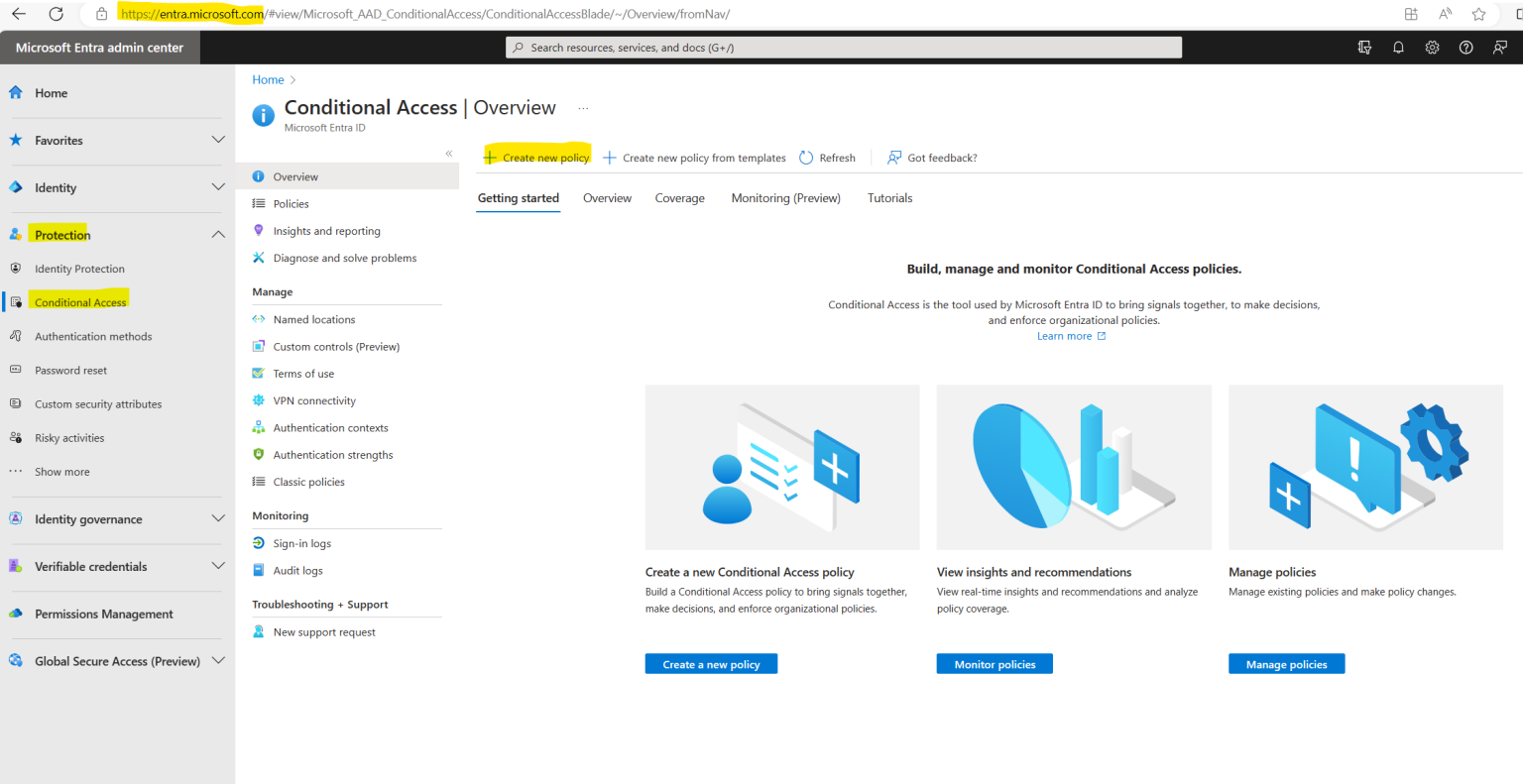Open the notifications bell icon
The image size is (1523, 784).
[x=1398, y=47]
